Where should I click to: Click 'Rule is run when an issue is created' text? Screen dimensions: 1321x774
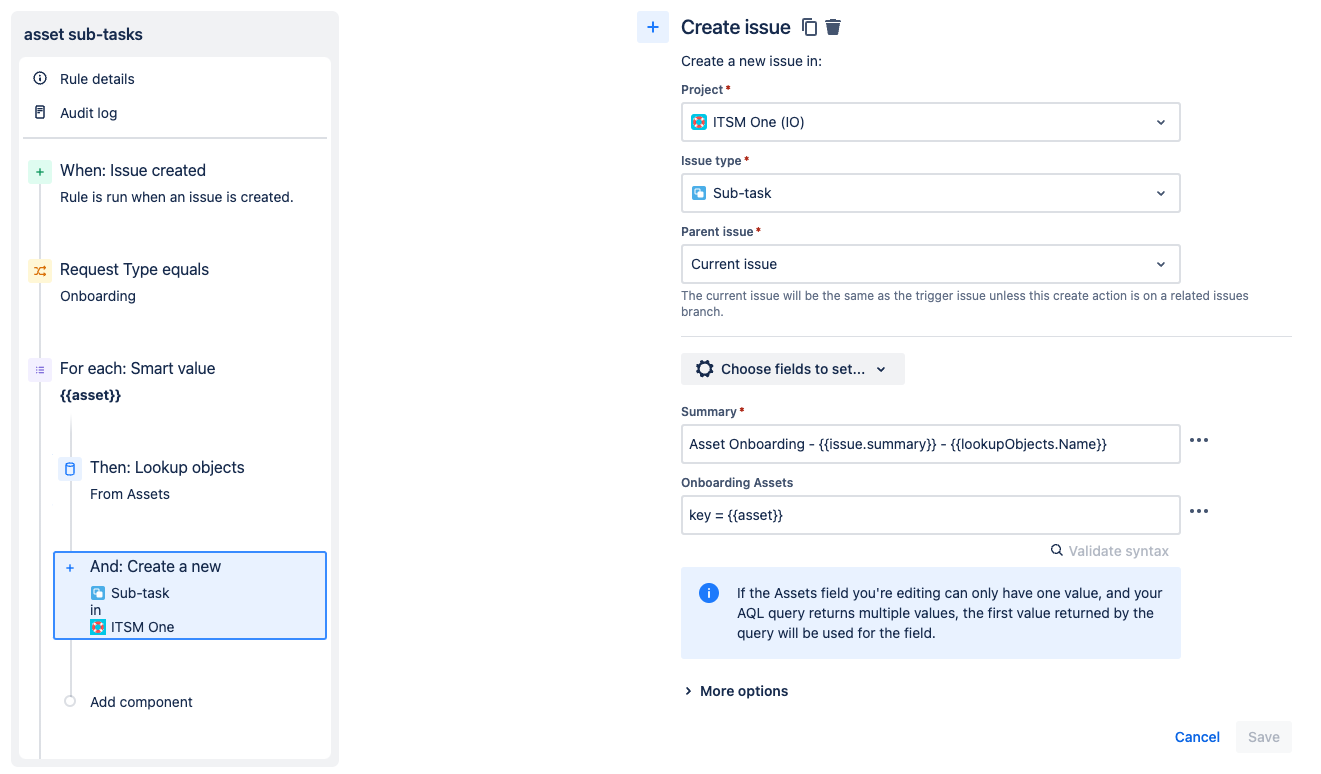pos(177,197)
